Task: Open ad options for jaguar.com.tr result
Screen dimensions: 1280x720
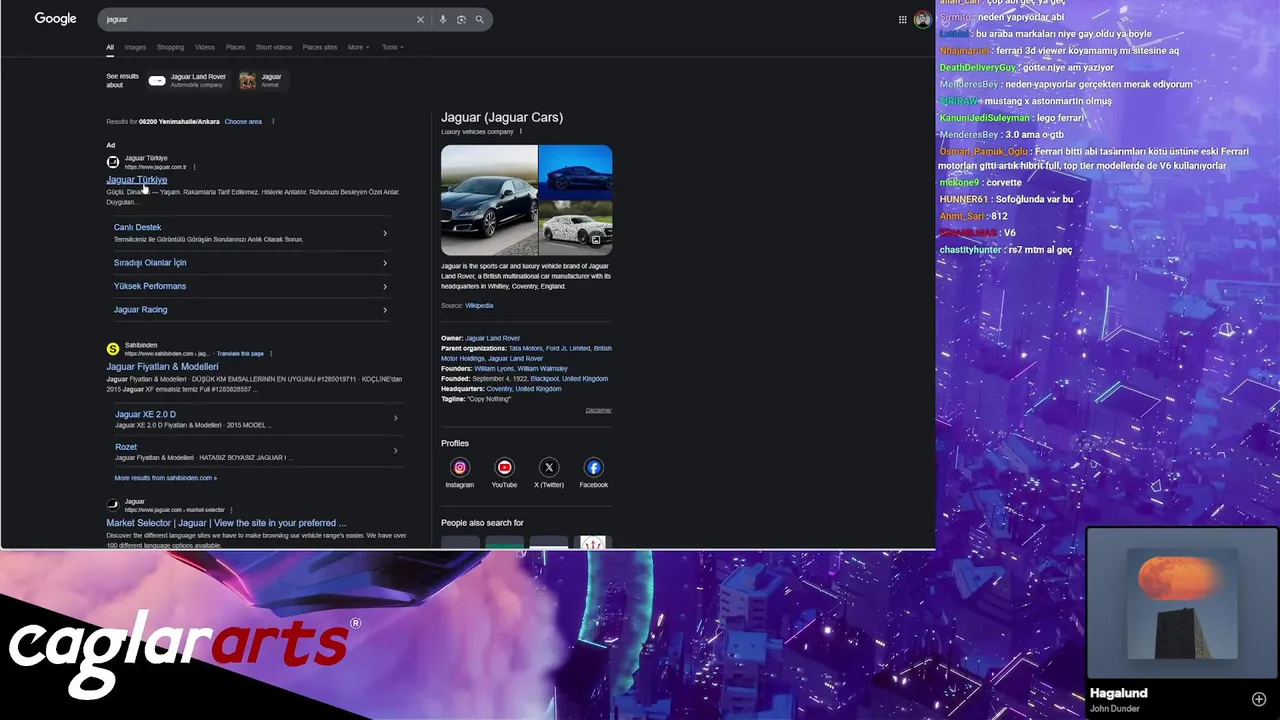Action: tap(194, 167)
